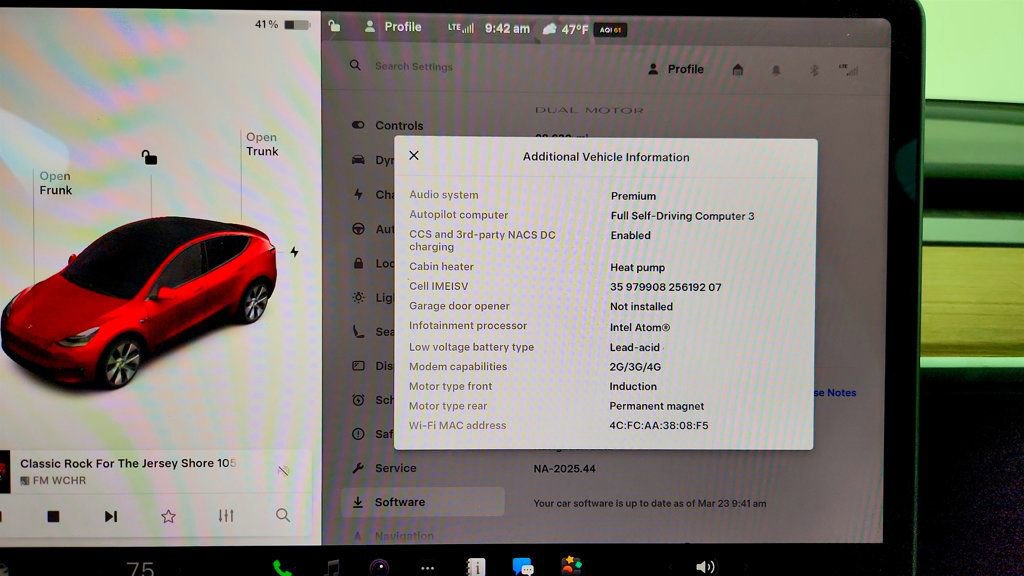Tap the Intel Atom infotainment processor value
The height and width of the screenshot is (576, 1024).
point(640,327)
